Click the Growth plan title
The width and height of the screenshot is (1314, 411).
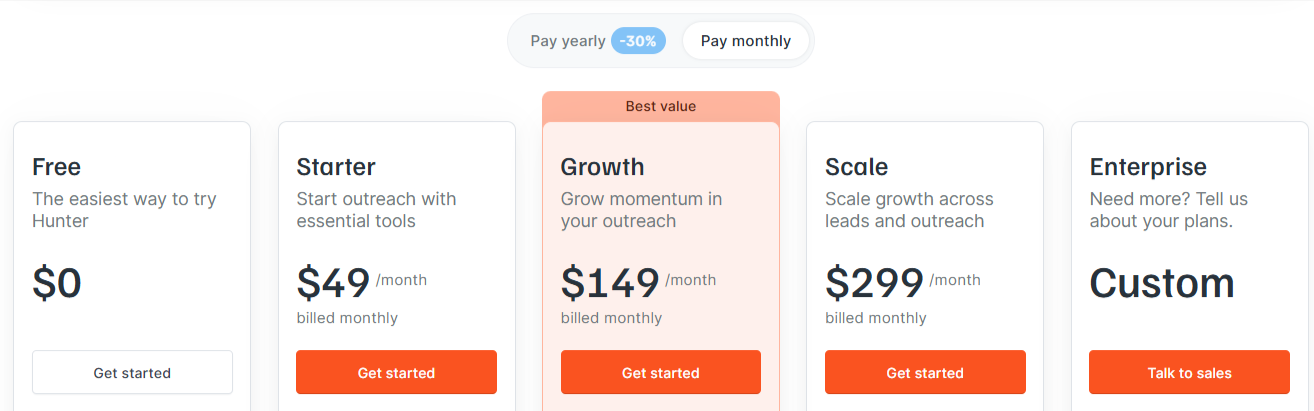tap(602, 167)
